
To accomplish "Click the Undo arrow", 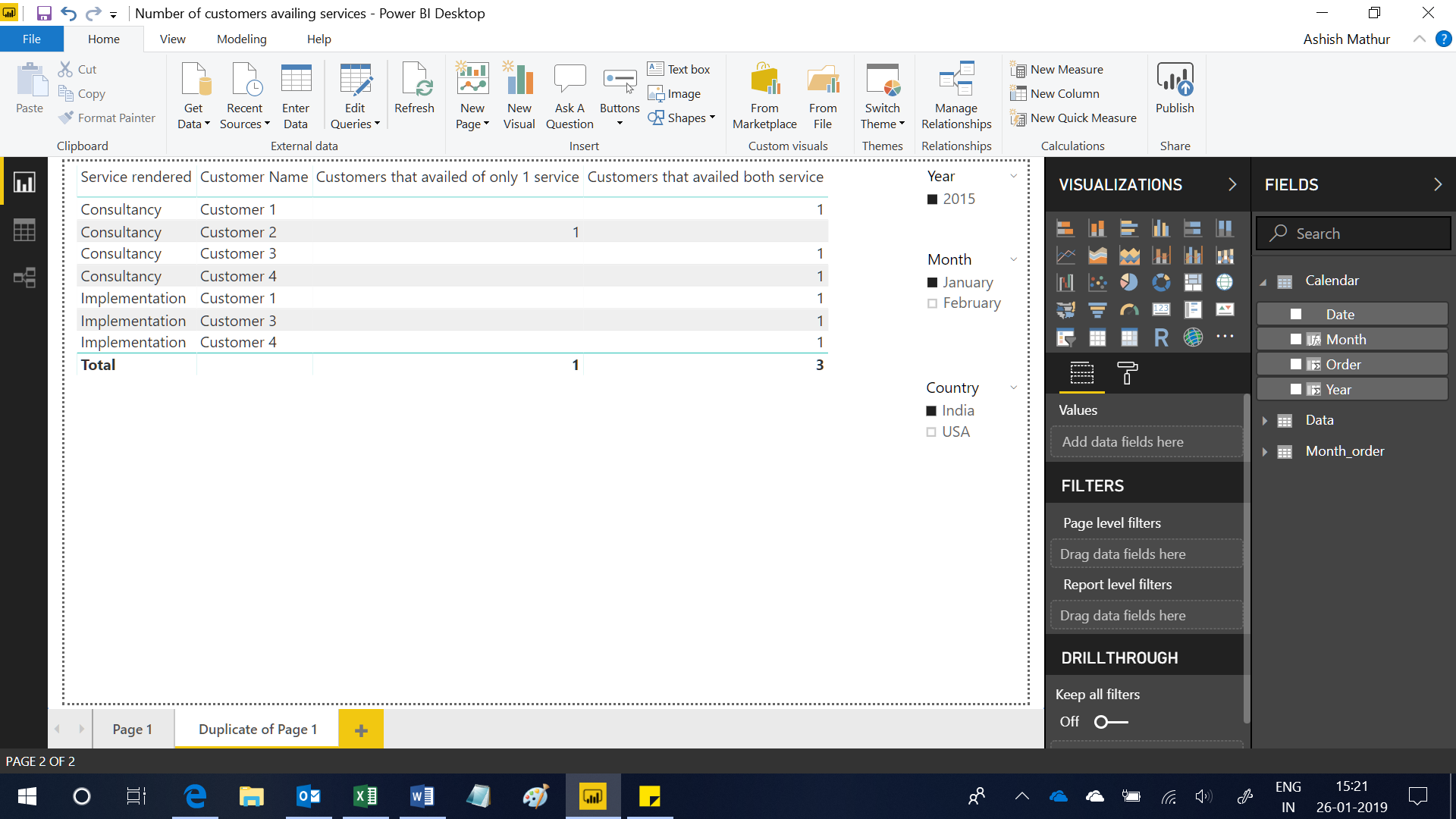I will pyautogui.click(x=68, y=14).
